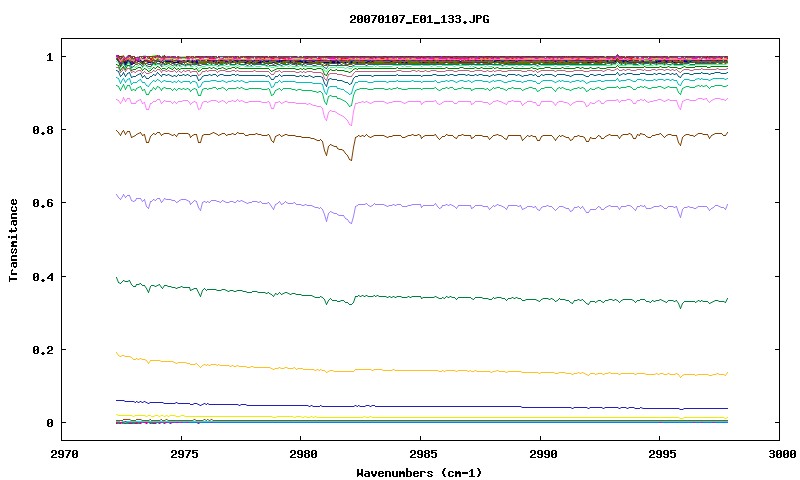Click the y-axis tick label 0.4
The width and height of the screenshot is (800, 480).
click(x=43, y=276)
